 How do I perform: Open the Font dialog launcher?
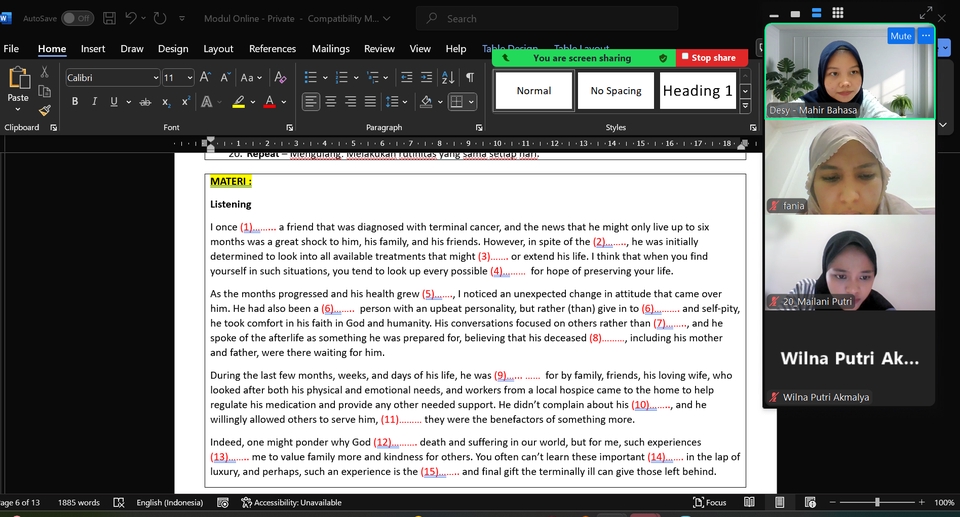(x=290, y=127)
